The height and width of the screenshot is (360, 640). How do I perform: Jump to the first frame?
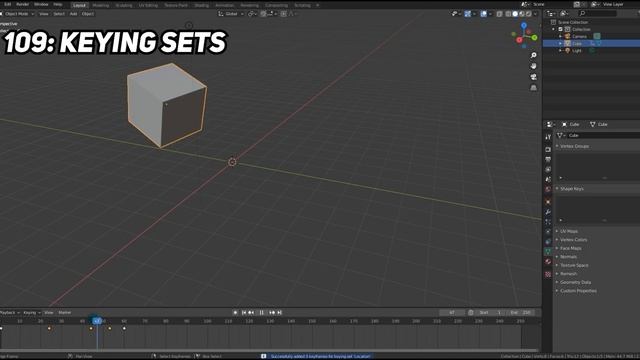pyautogui.click(x=244, y=313)
